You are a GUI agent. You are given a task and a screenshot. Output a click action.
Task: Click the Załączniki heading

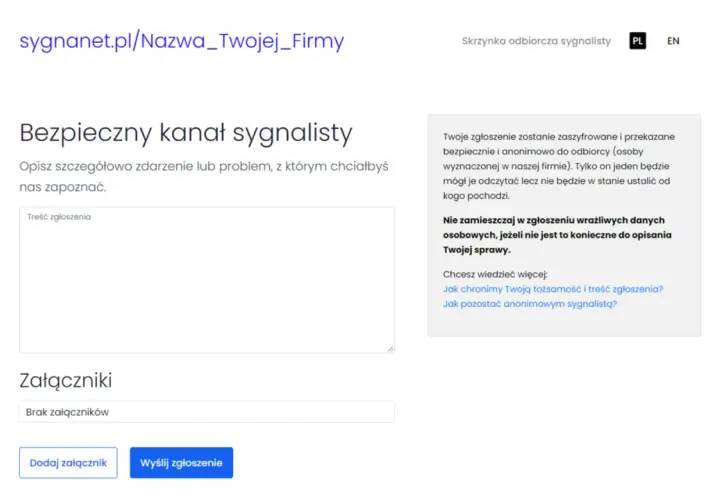tap(66, 381)
